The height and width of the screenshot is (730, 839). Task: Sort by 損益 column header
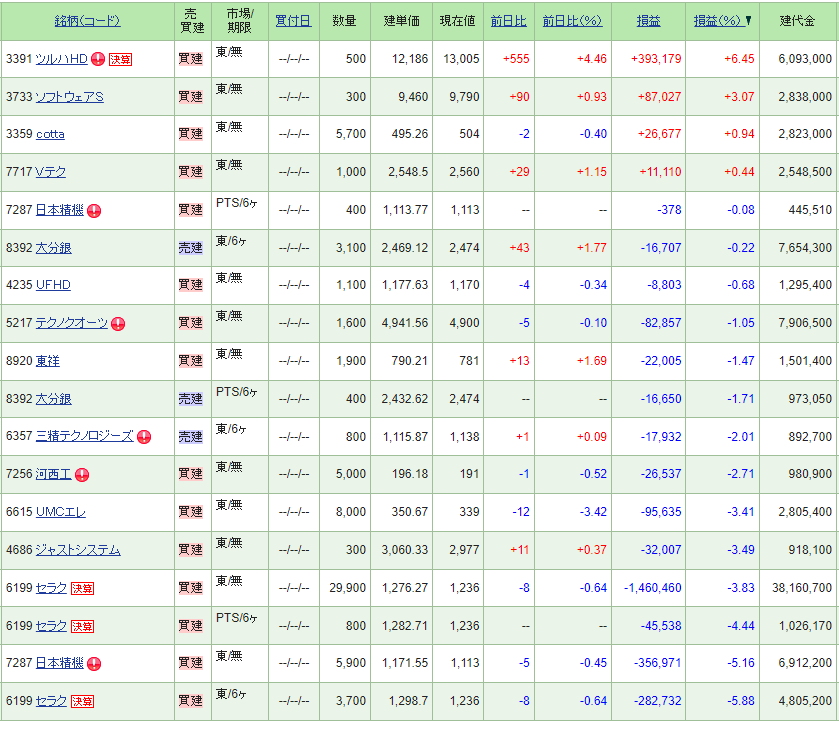click(649, 21)
